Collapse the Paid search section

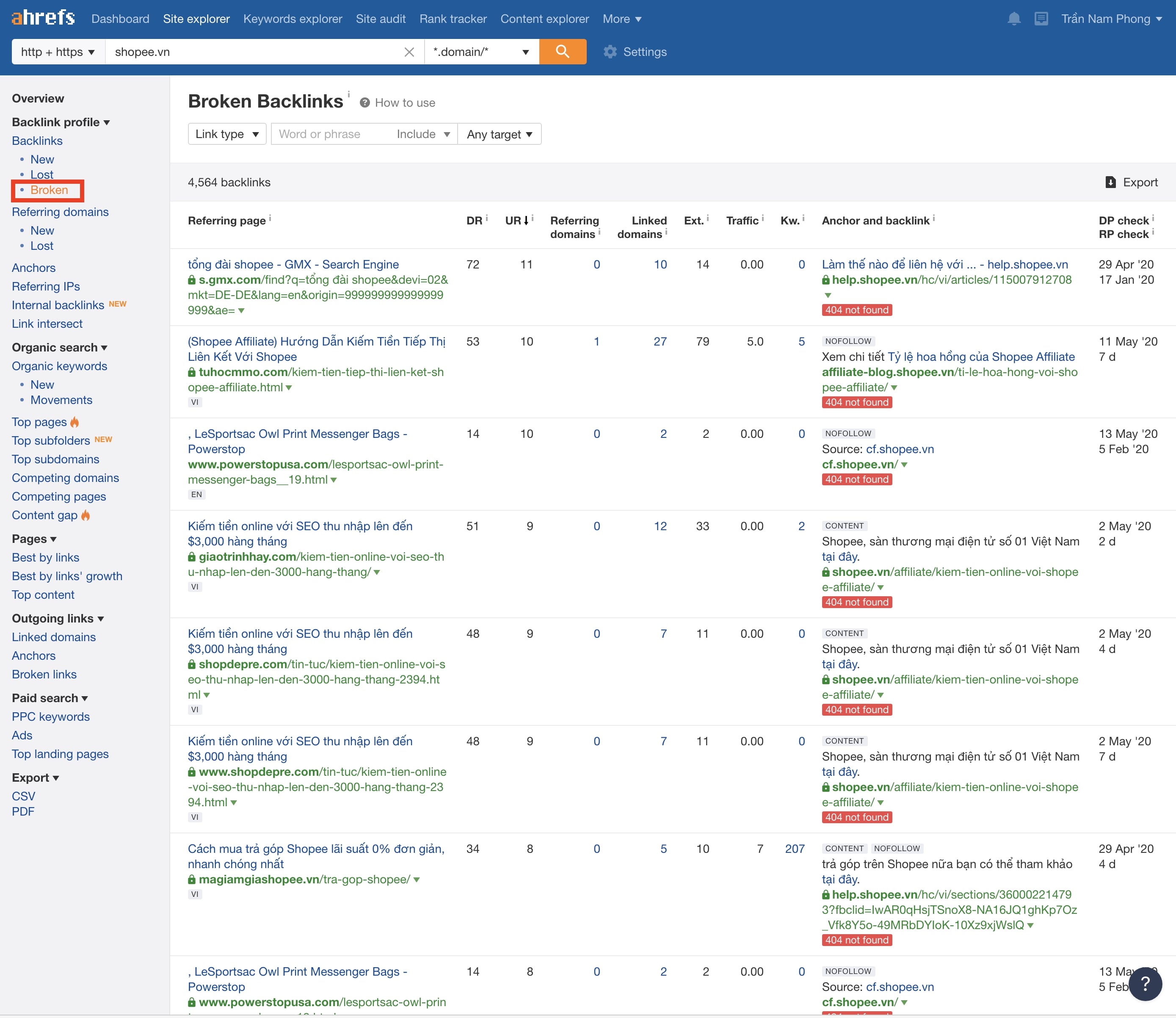50,698
